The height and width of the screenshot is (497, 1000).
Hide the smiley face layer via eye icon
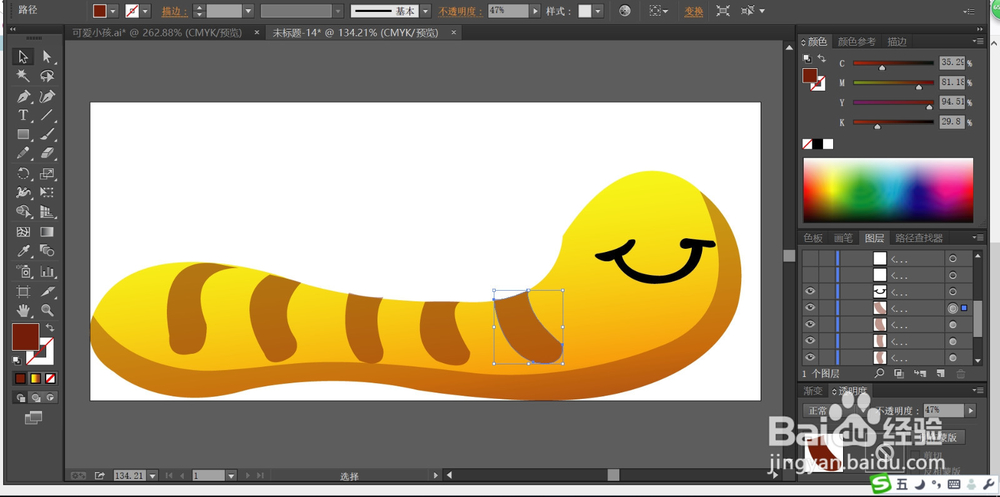(x=810, y=292)
